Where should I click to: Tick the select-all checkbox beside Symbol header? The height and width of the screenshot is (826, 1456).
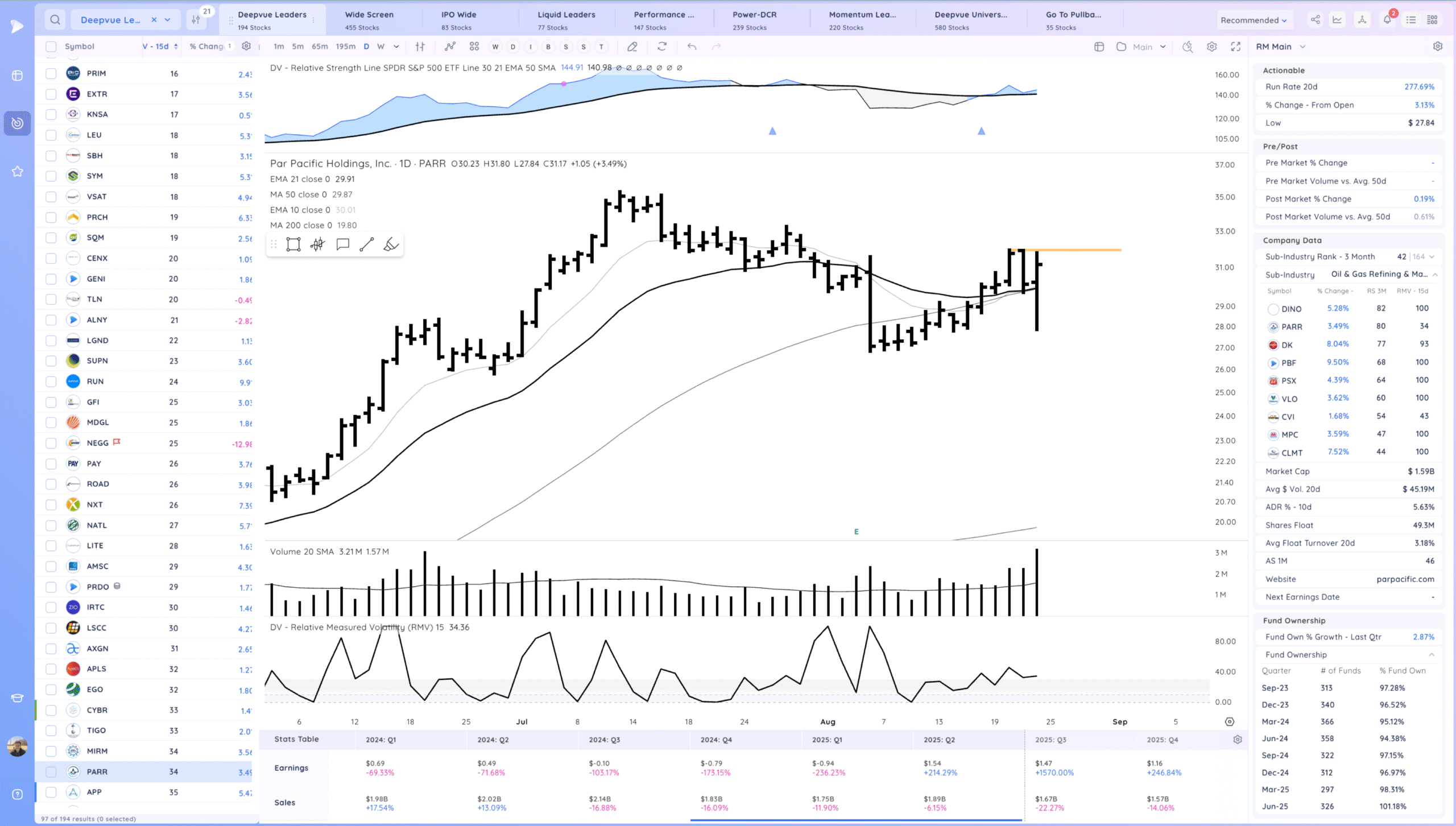coord(51,47)
